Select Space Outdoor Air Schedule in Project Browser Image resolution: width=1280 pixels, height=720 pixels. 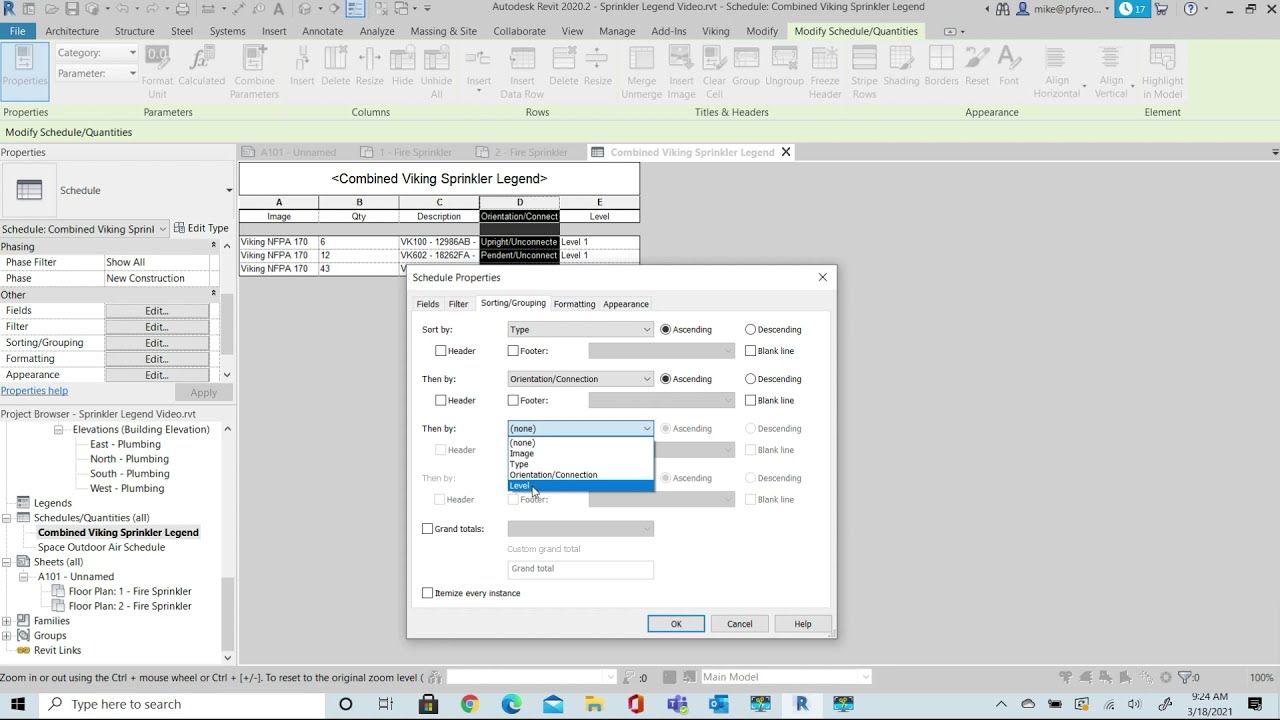point(101,547)
